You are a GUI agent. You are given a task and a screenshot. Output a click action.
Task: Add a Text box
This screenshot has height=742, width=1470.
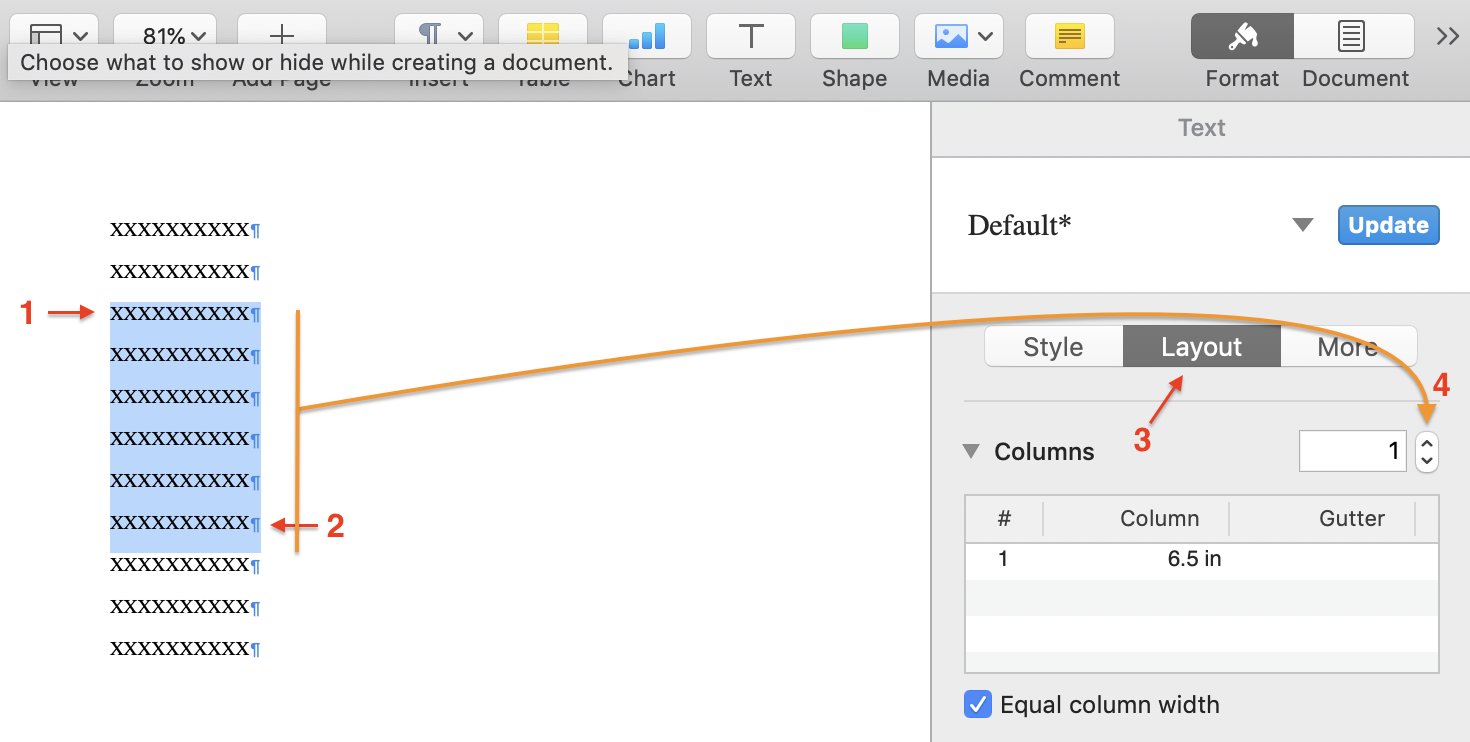click(x=750, y=36)
